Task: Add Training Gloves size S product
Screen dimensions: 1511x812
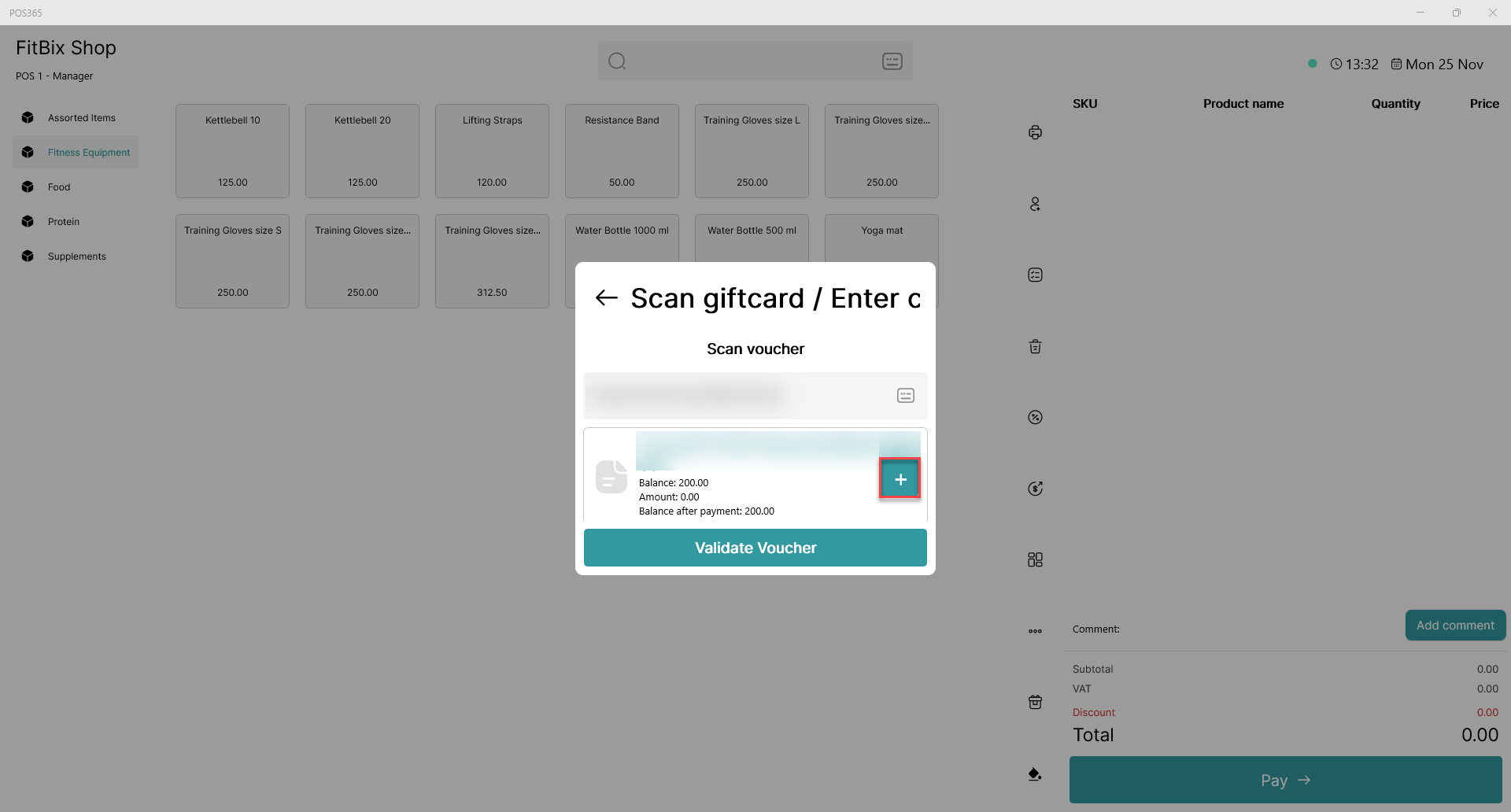Action: click(x=232, y=261)
